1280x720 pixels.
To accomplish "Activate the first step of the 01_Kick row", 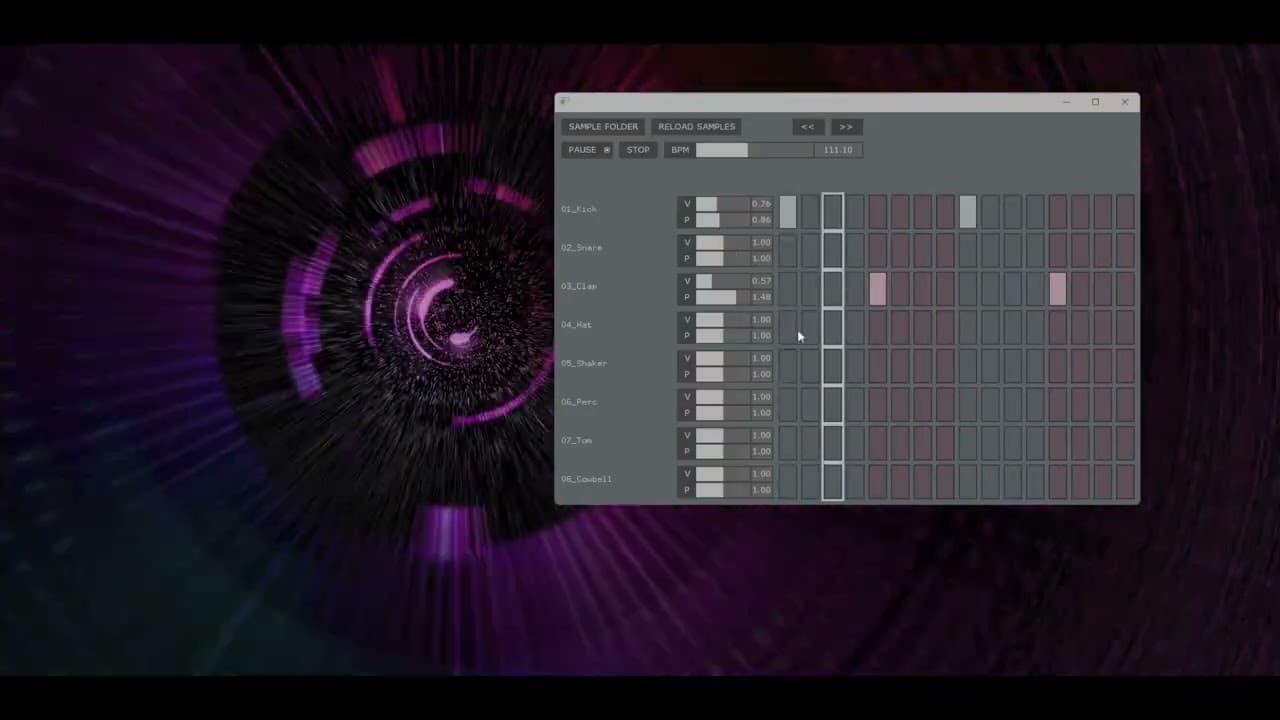I will click(x=789, y=211).
